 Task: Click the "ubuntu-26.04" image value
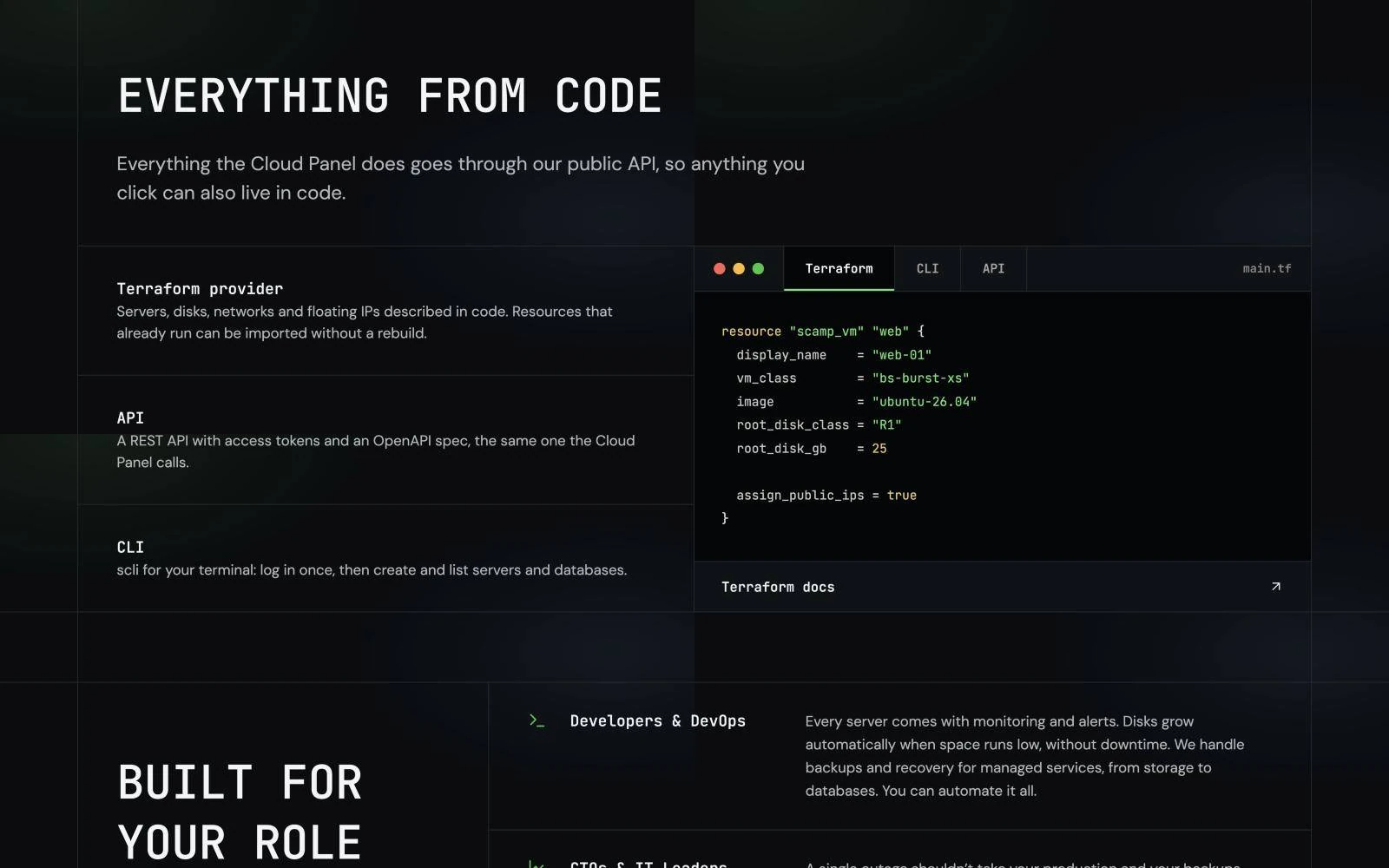[924, 402]
